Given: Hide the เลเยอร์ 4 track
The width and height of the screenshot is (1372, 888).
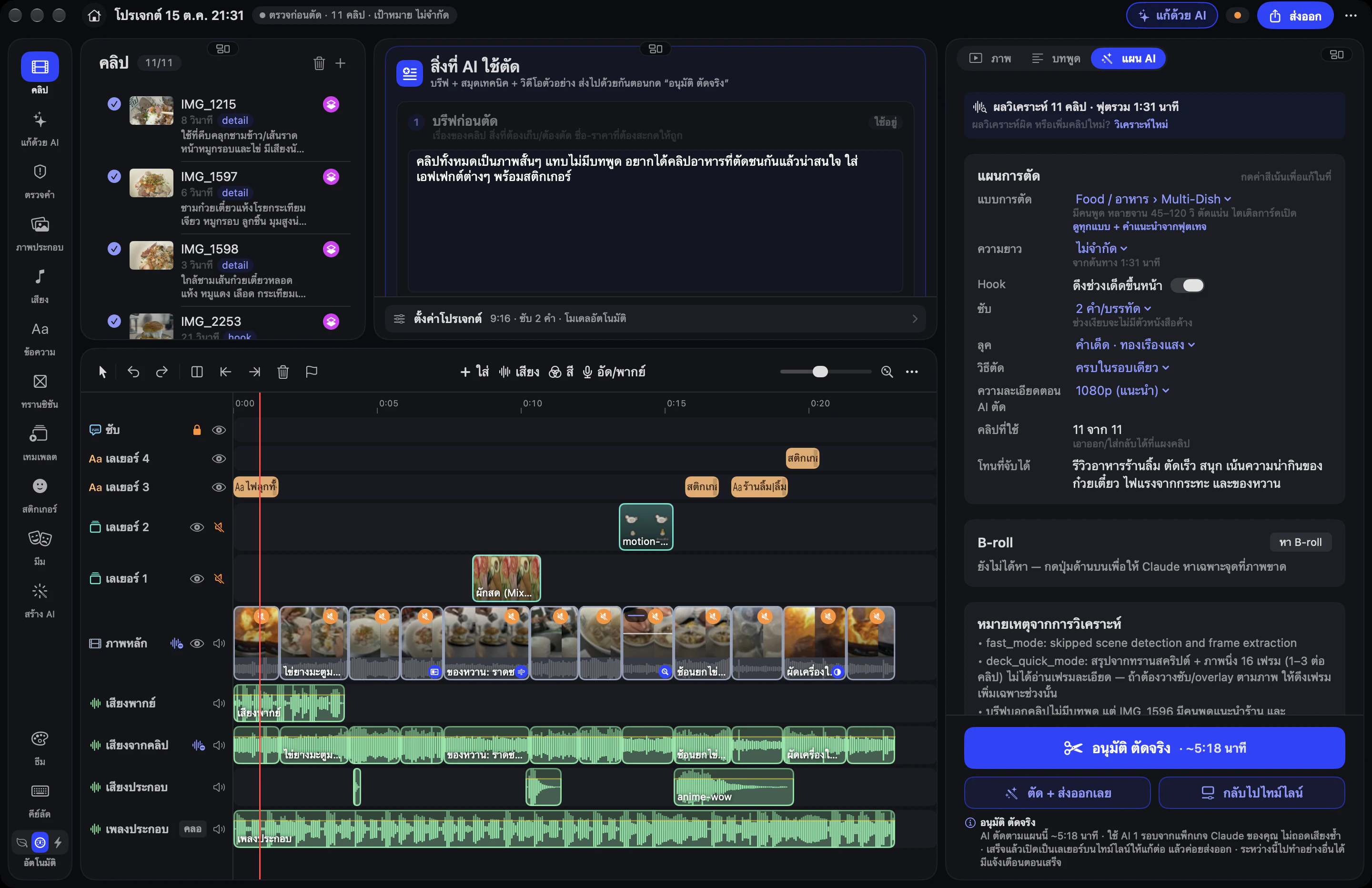Looking at the screenshot, I should 219,459.
